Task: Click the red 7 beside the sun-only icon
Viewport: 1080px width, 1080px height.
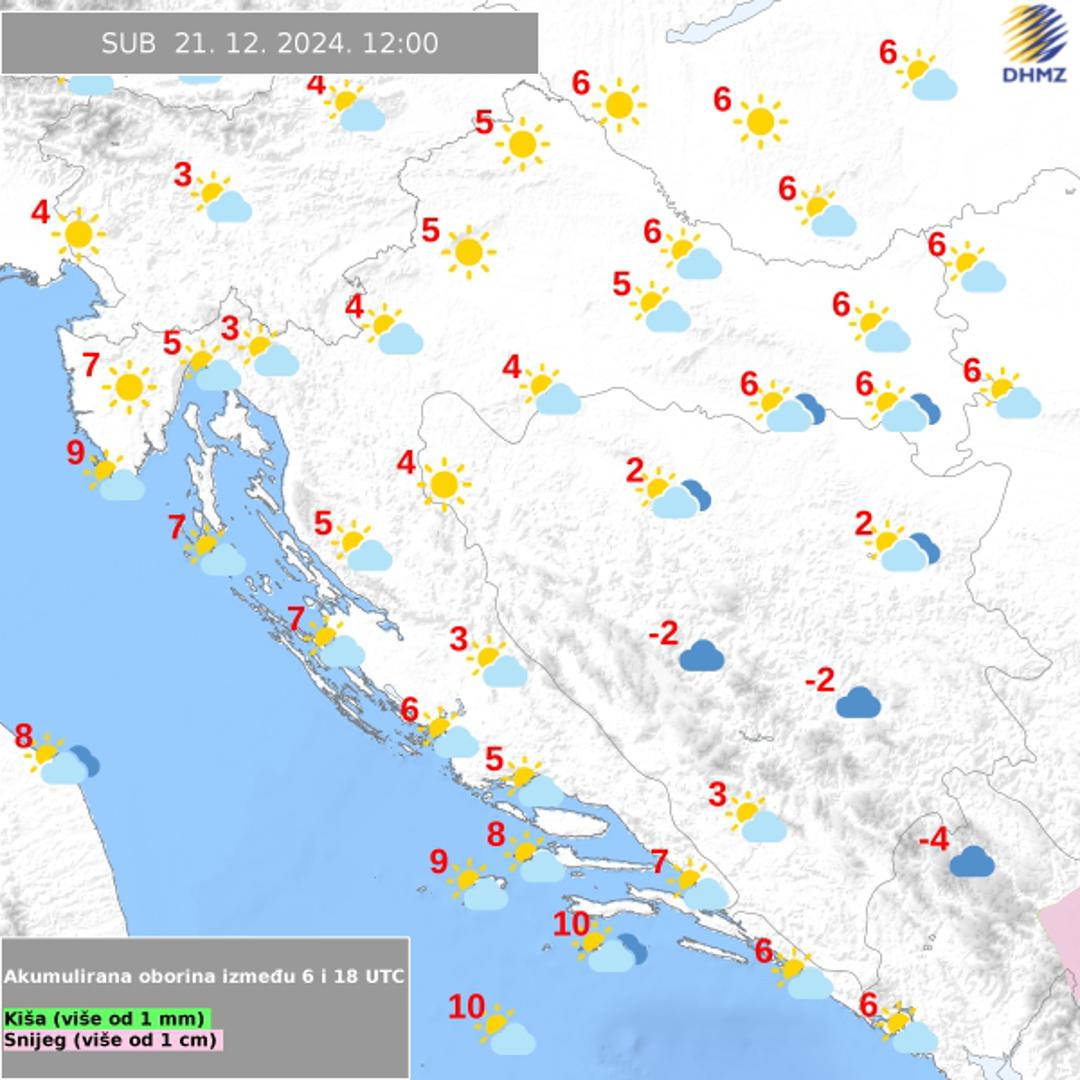Action: (90, 366)
